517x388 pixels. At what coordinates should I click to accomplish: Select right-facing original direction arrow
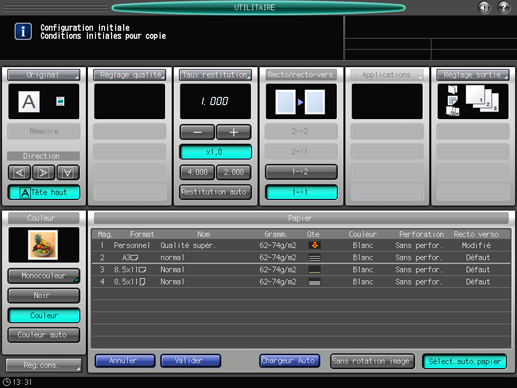point(44,172)
